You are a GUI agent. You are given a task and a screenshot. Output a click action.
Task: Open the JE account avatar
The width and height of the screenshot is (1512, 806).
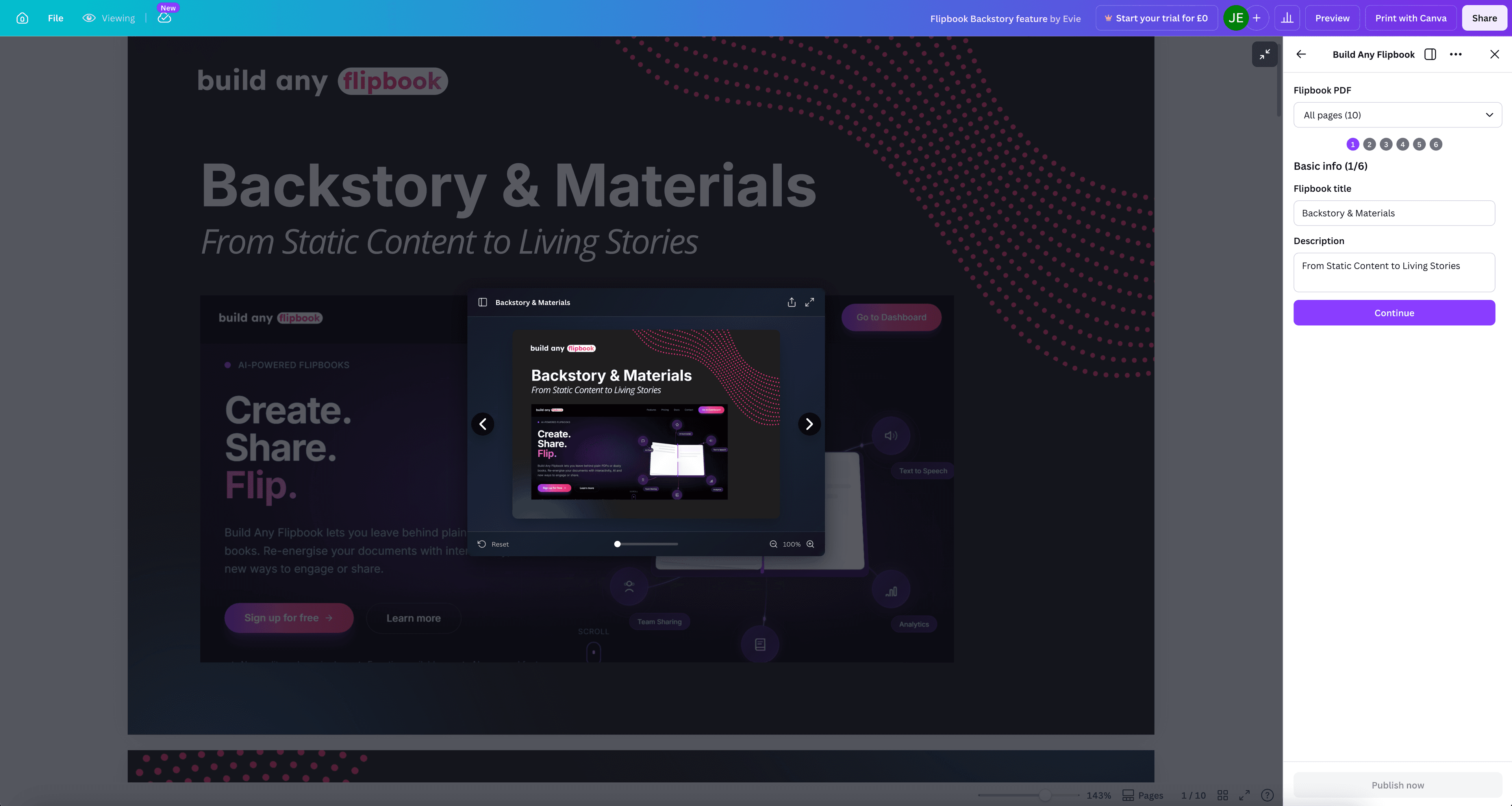(x=1236, y=18)
